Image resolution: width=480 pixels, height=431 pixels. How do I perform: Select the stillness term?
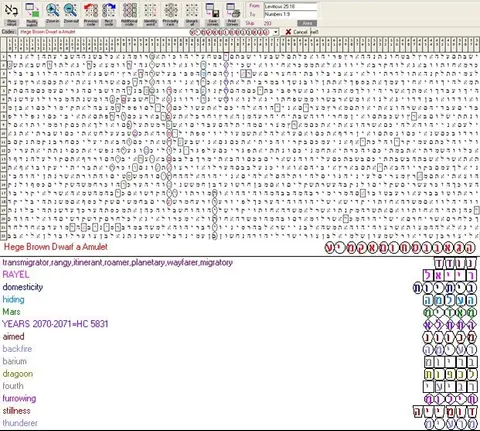coord(16,411)
